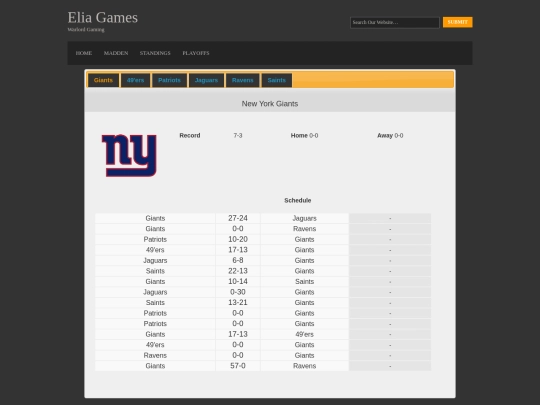Screen dimensions: 540x405
Task: Click the Warlord Gaming tagline
Action: (86, 30)
